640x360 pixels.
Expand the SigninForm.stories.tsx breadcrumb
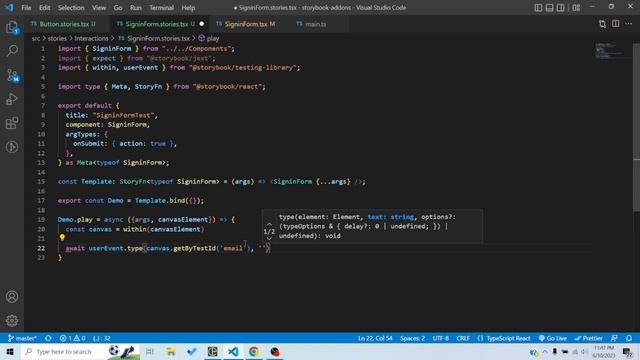(x=158, y=38)
